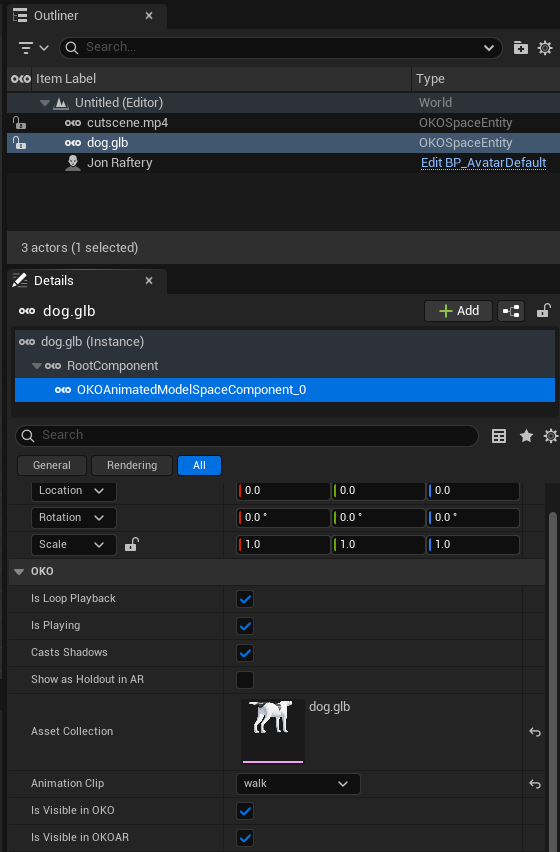
Task: Reset Asset Collection to default arrow
Action: (x=535, y=732)
